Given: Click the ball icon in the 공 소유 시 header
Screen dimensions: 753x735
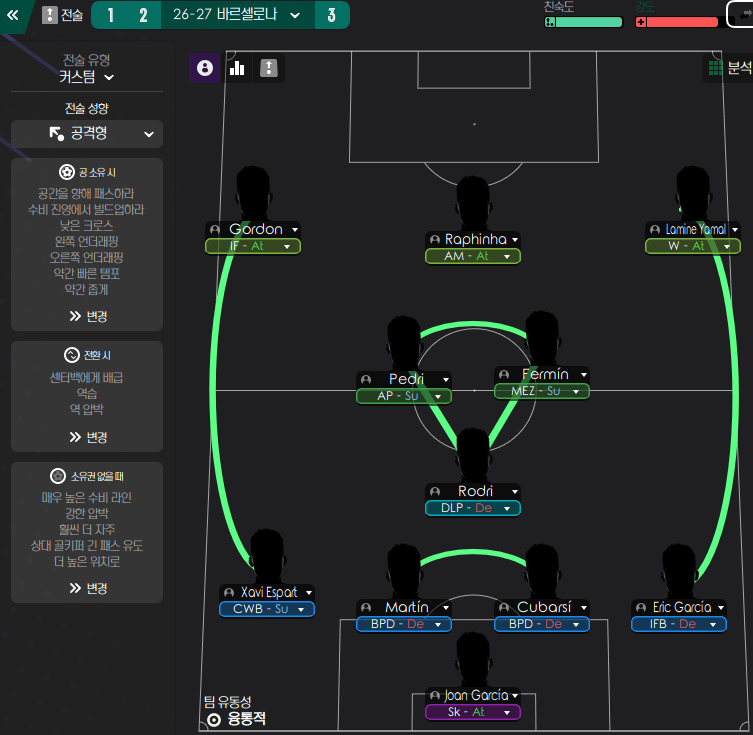Looking at the screenshot, I should click(x=67, y=172).
